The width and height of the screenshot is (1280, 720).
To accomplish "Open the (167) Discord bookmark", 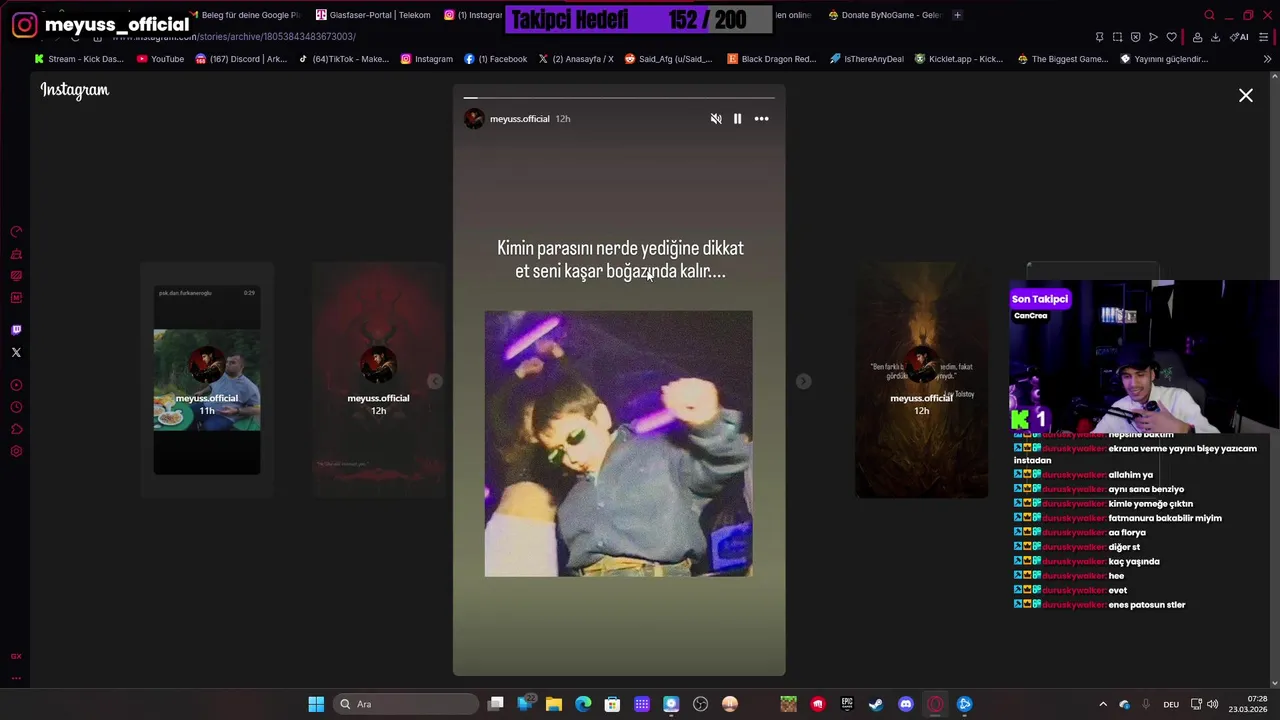I will (x=241, y=59).
